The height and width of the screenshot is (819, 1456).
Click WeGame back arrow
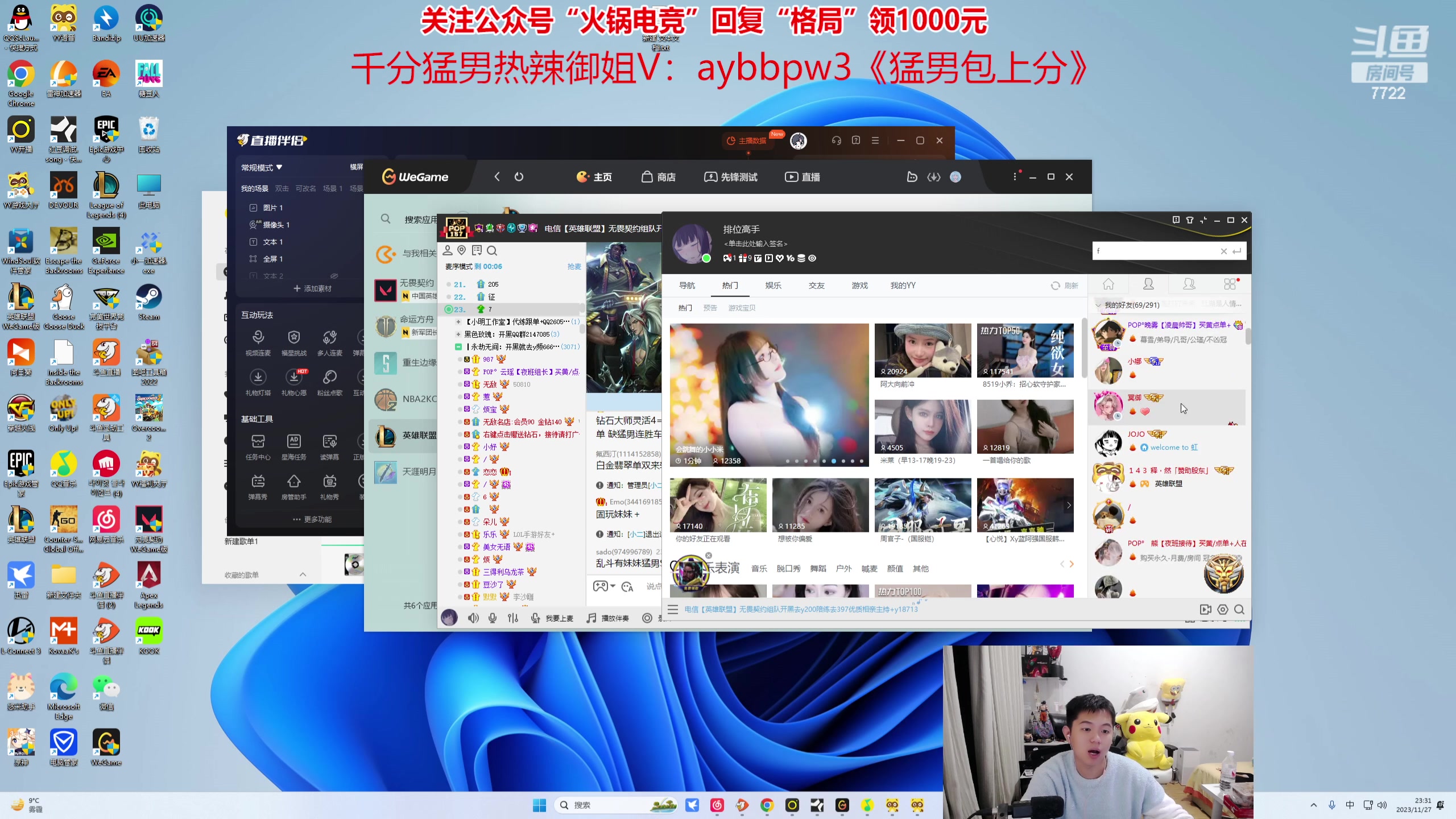coord(497,177)
